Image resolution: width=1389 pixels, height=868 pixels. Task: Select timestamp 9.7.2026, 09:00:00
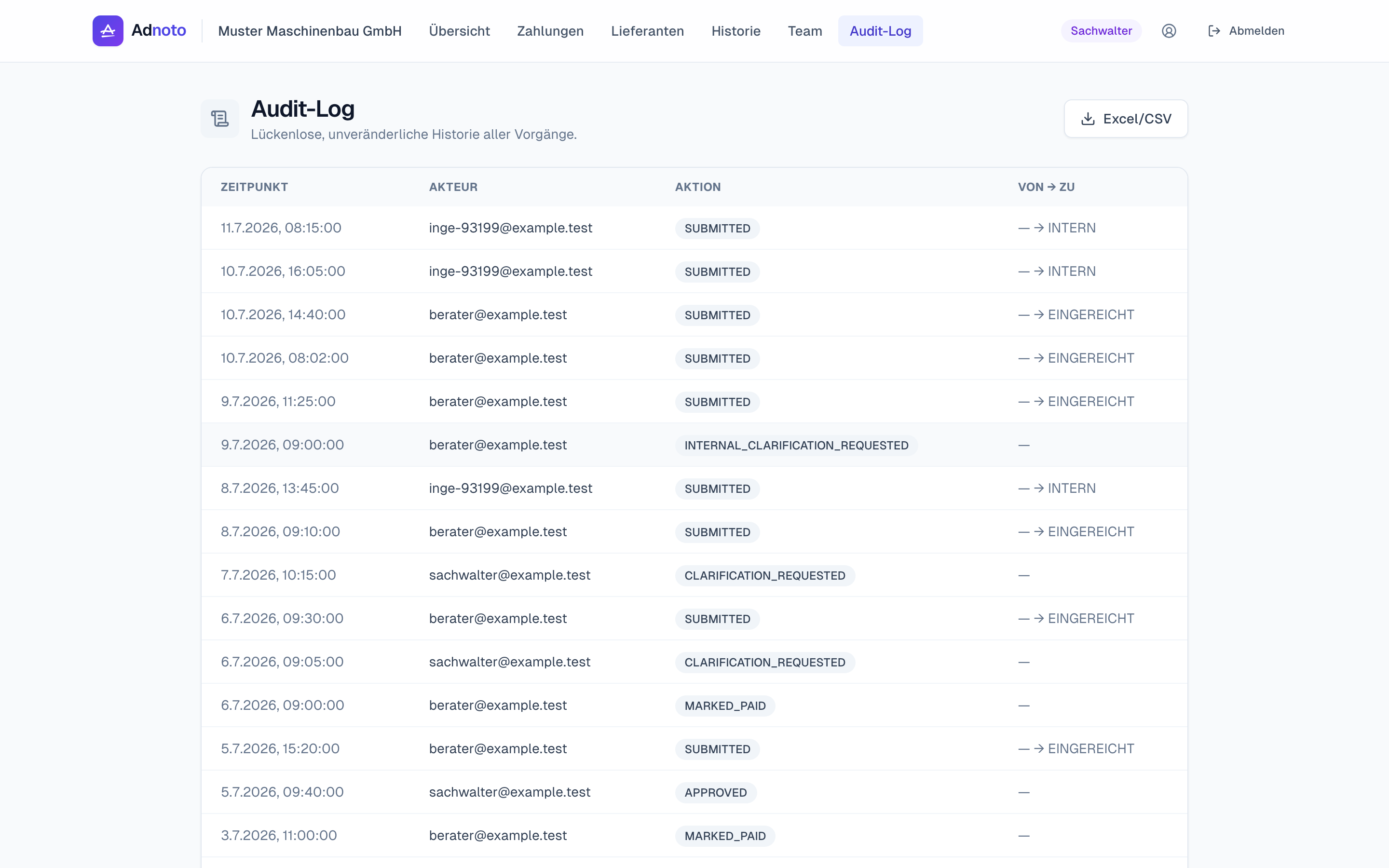[283, 445]
